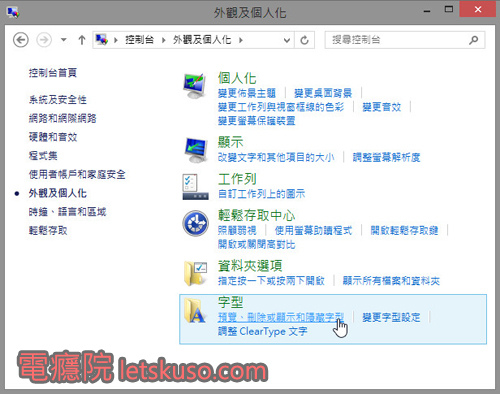
Task: Open the 字型 heading
Action: click(x=231, y=302)
